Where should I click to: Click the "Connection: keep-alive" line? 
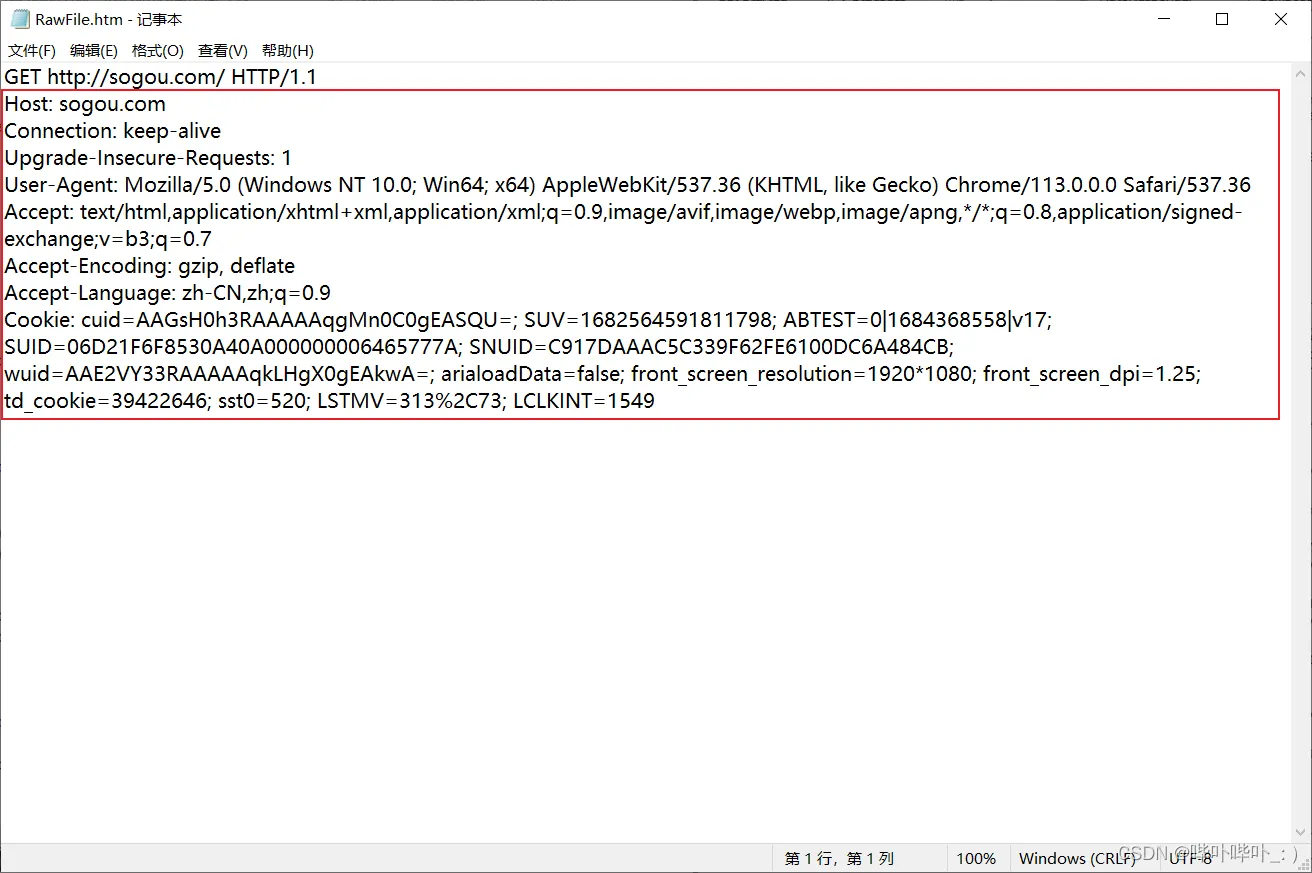click(113, 131)
